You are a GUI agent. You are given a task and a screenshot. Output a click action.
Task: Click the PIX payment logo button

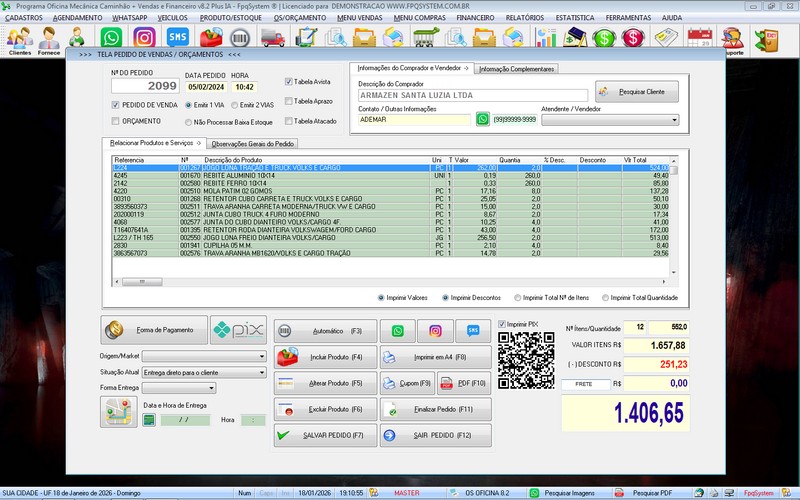coord(240,329)
